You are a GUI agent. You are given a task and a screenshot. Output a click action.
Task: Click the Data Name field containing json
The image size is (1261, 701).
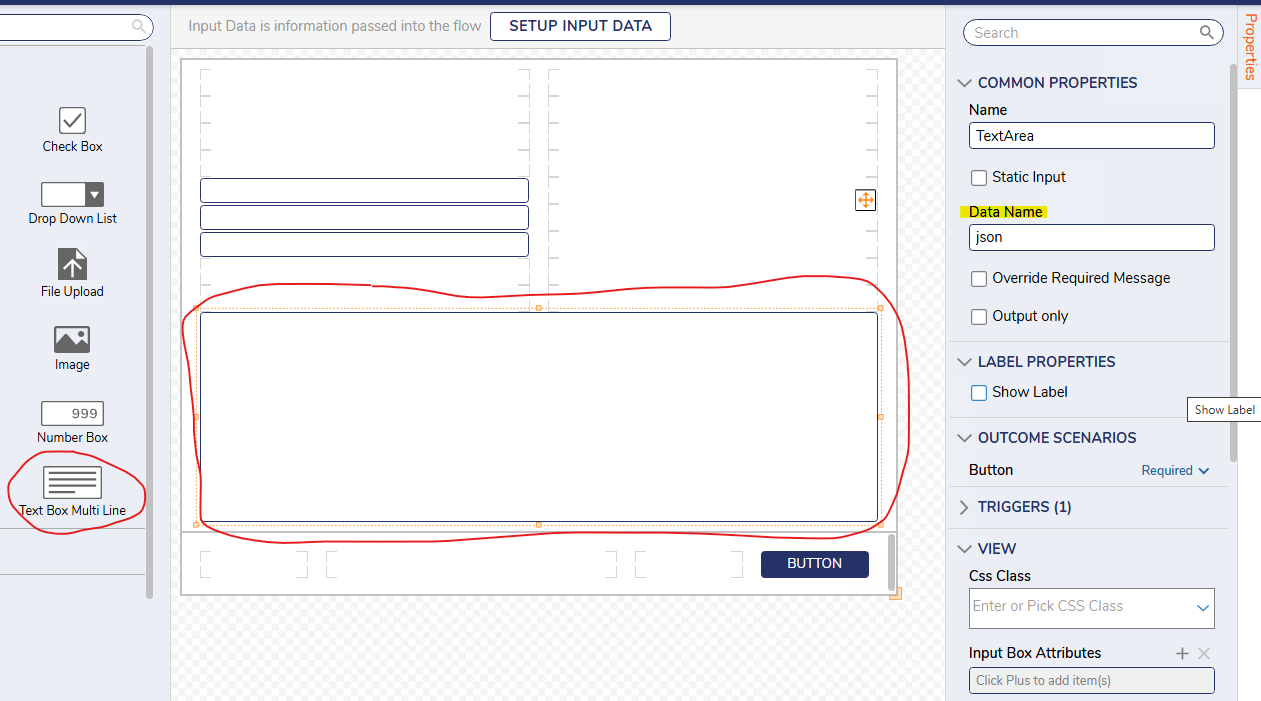click(1091, 237)
